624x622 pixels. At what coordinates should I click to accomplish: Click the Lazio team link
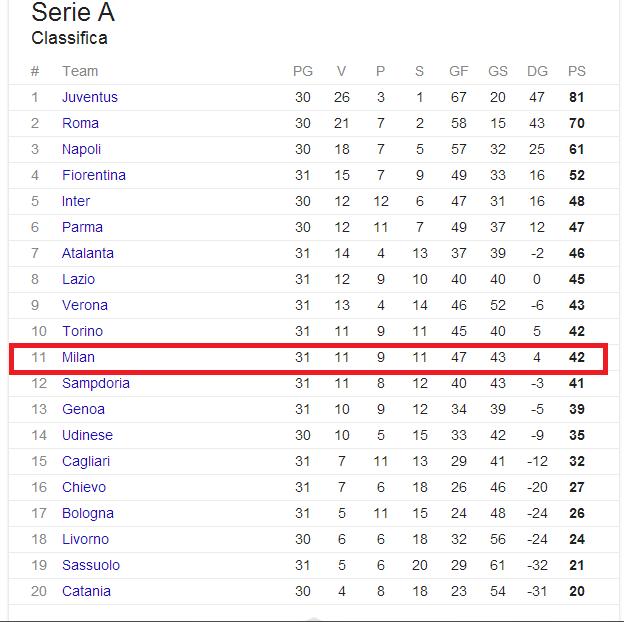tap(78, 279)
